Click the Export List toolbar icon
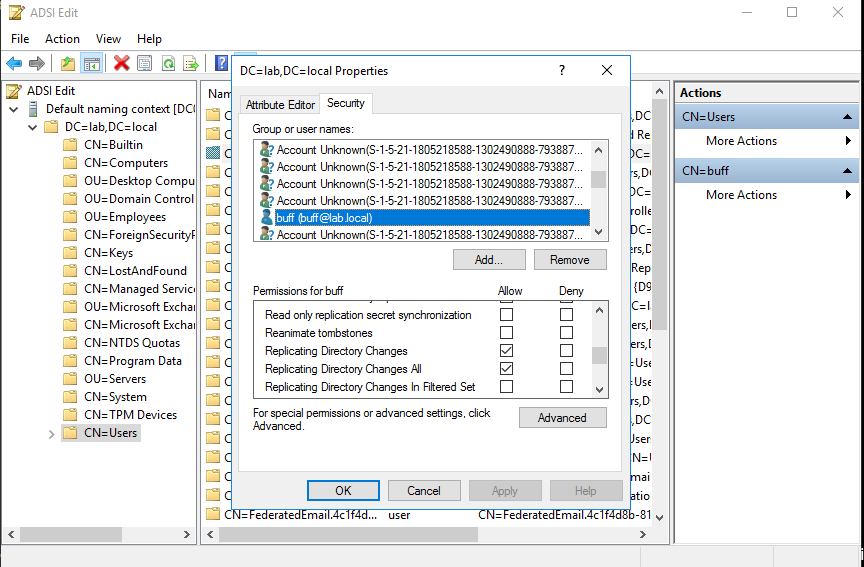Image resolution: width=864 pixels, height=567 pixels. (191, 63)
